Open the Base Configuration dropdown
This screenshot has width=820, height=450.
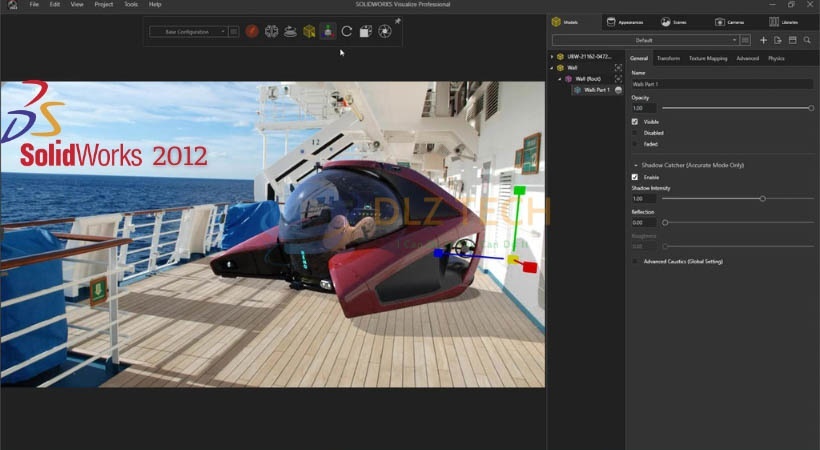pyautogui.click(x=188, y=32)
